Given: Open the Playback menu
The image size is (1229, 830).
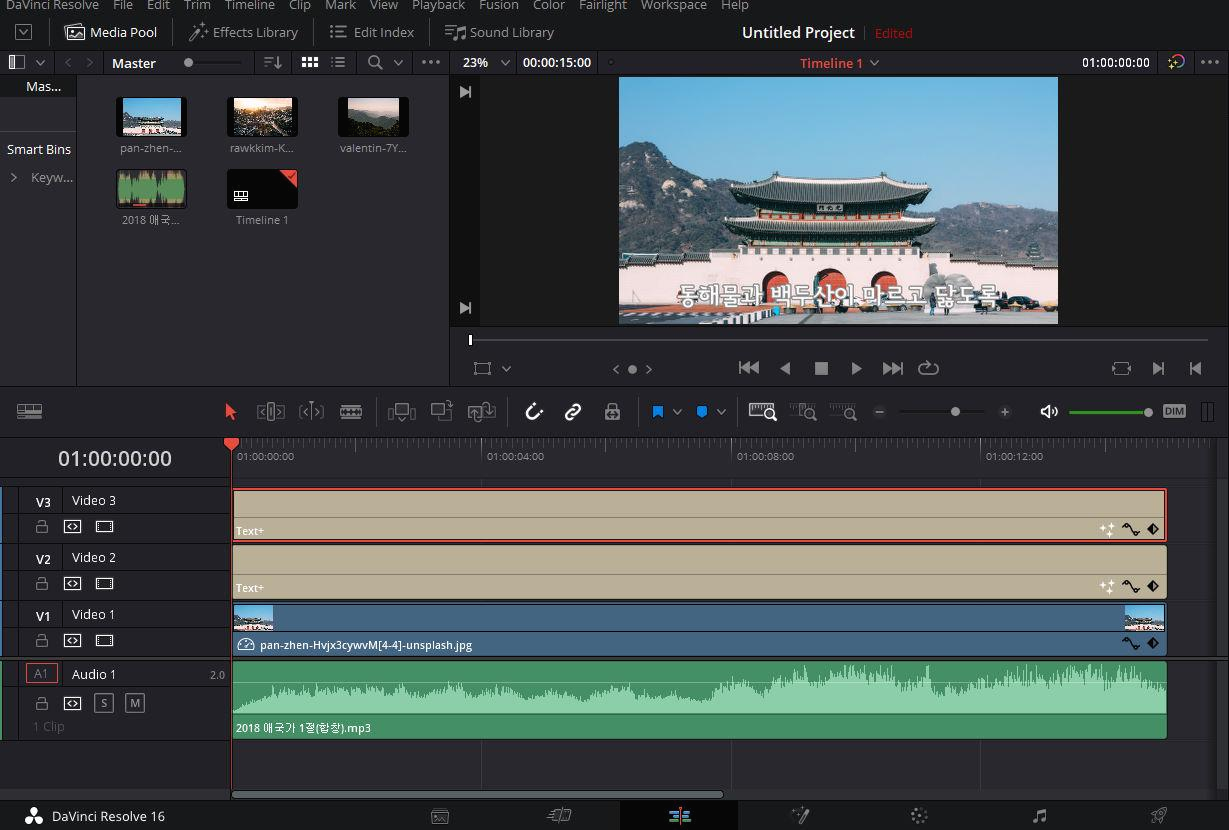Looking at the screenshot, I should point(438,6).
